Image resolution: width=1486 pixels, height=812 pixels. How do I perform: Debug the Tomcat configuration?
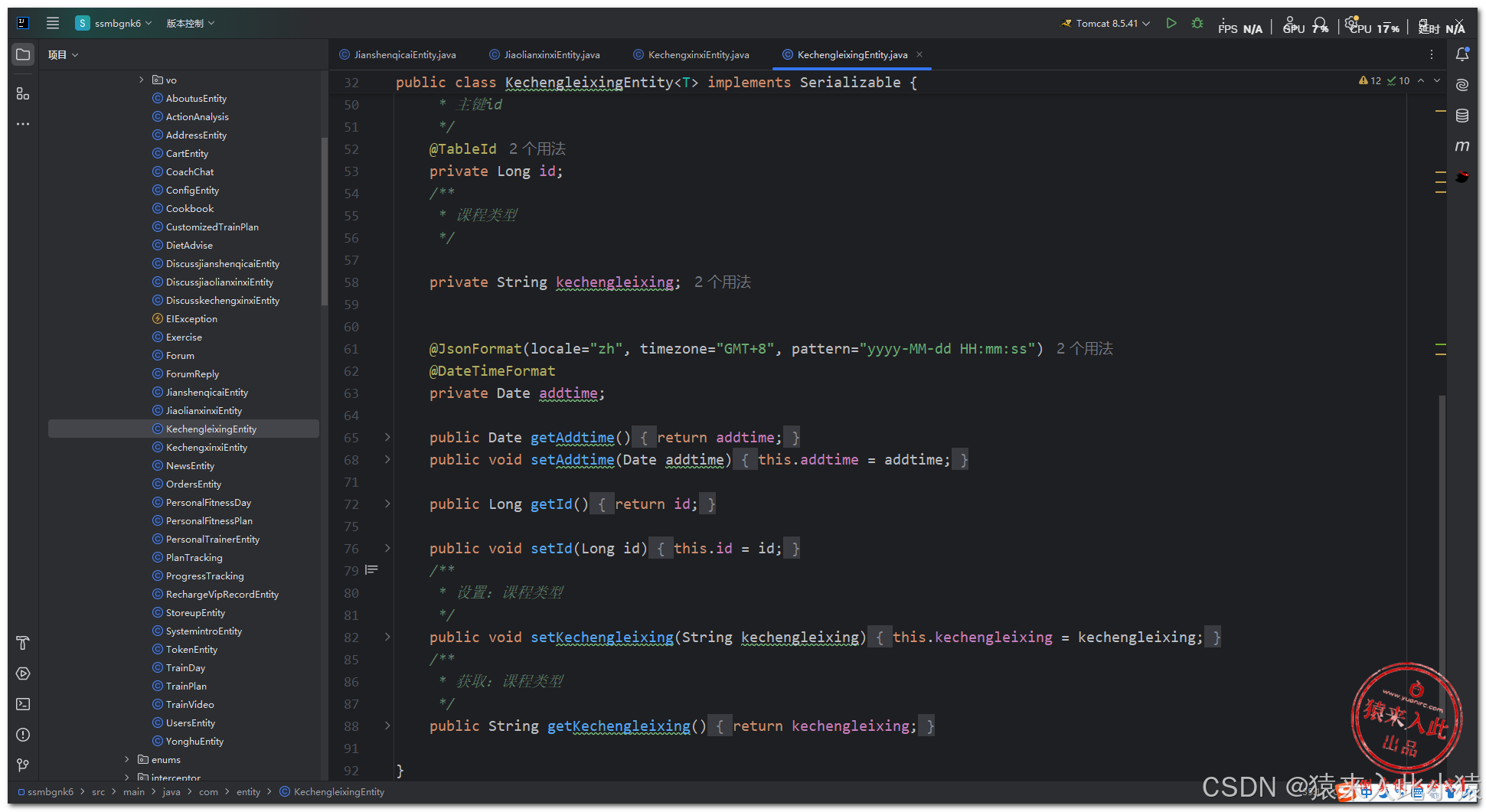1197,23
